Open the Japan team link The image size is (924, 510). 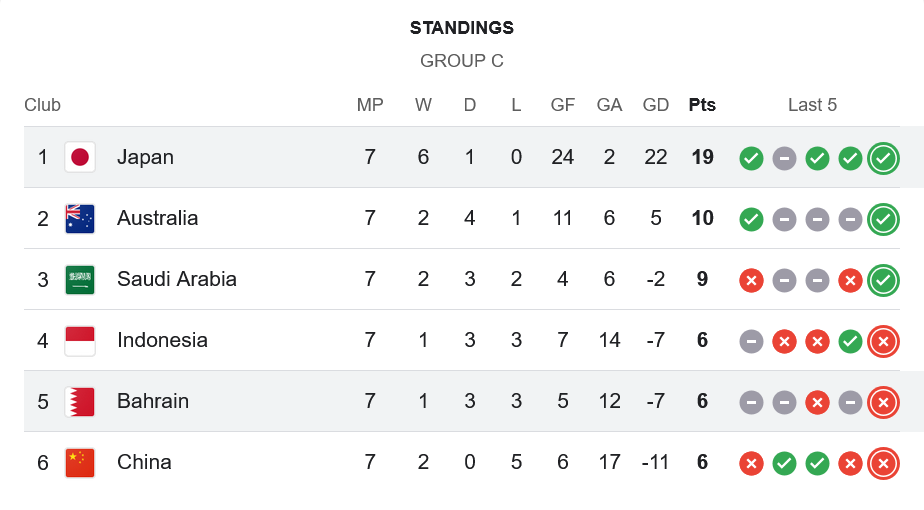tap(145, 157)
